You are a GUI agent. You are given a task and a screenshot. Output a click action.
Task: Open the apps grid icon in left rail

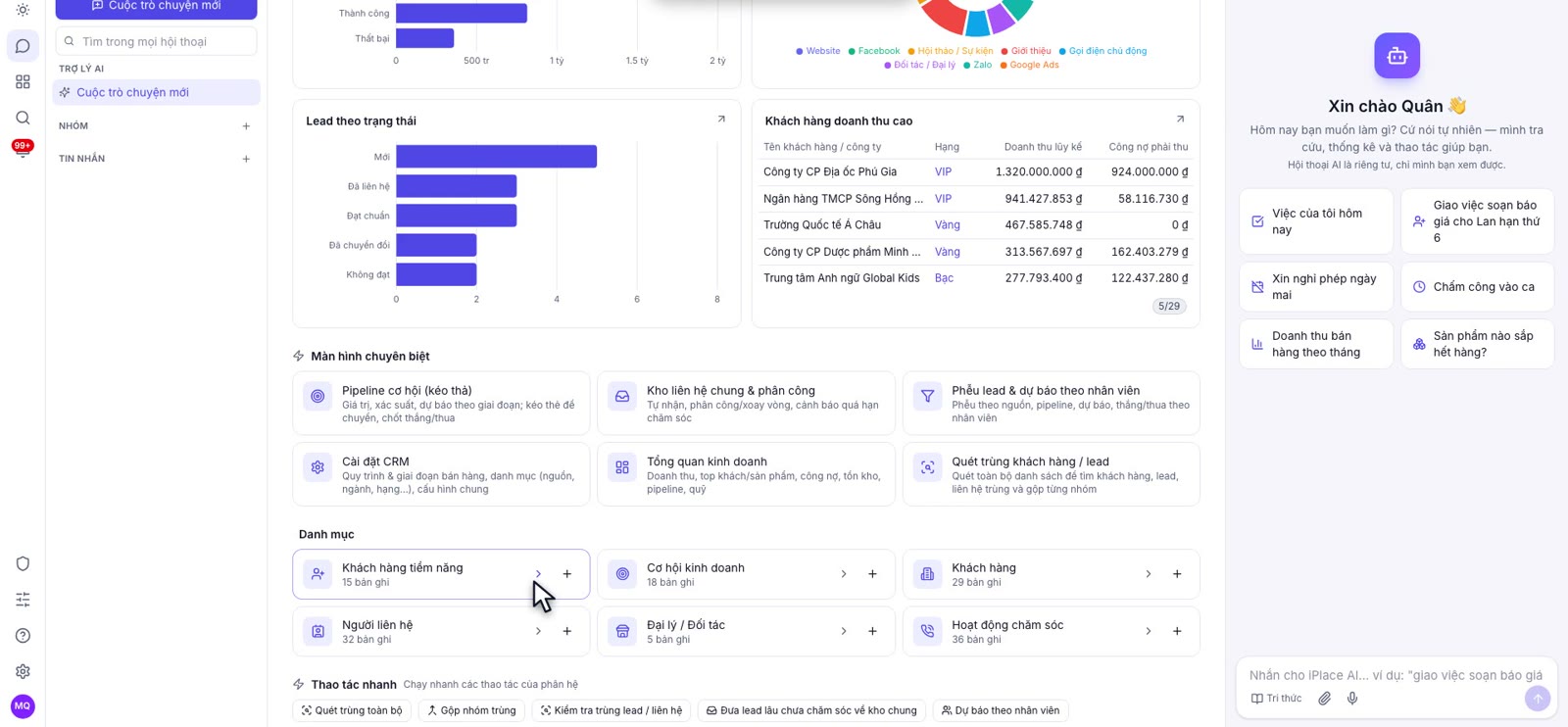[23, 82]
